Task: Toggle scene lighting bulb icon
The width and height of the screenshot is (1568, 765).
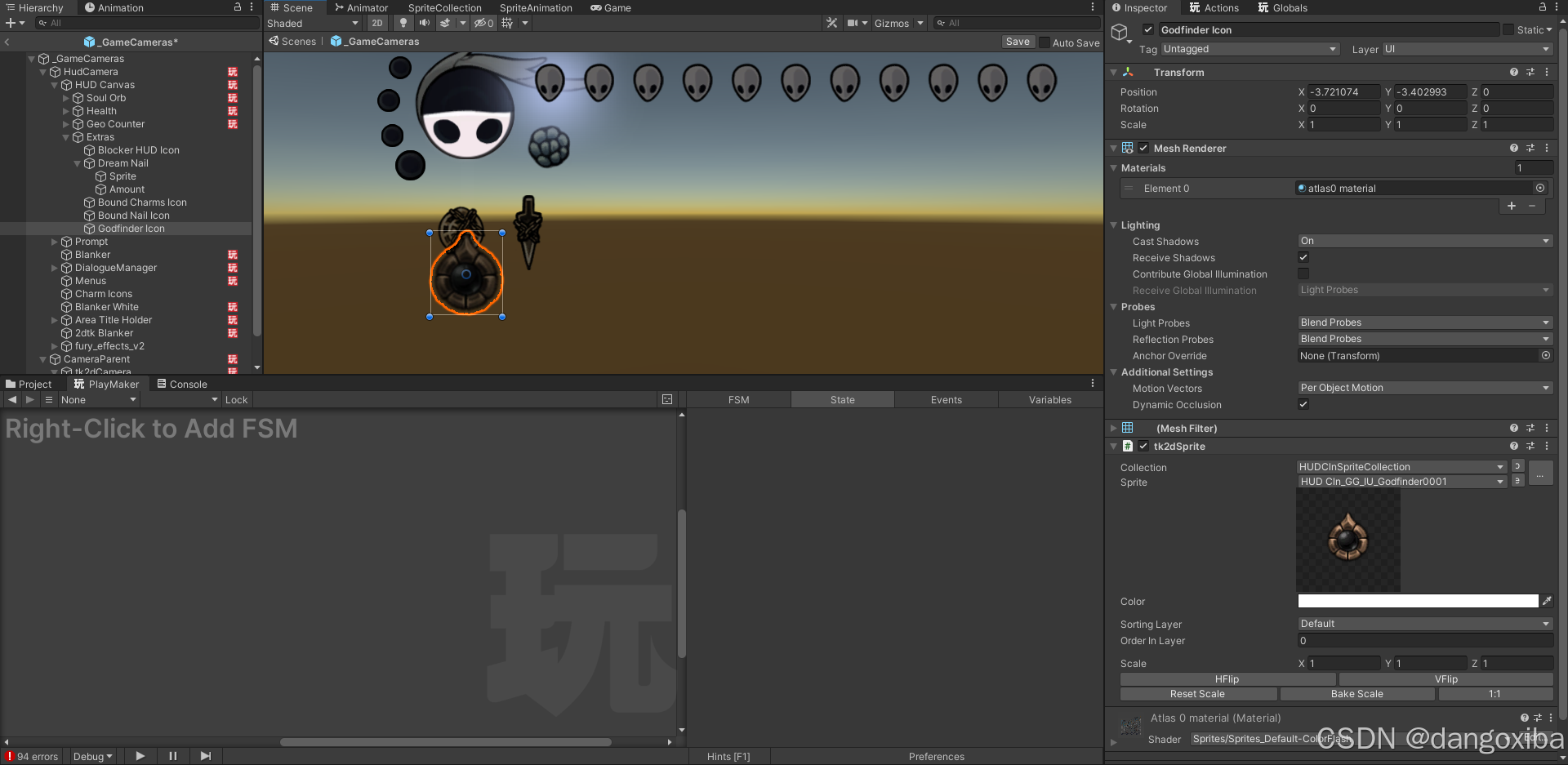Action: coord(403,23)
